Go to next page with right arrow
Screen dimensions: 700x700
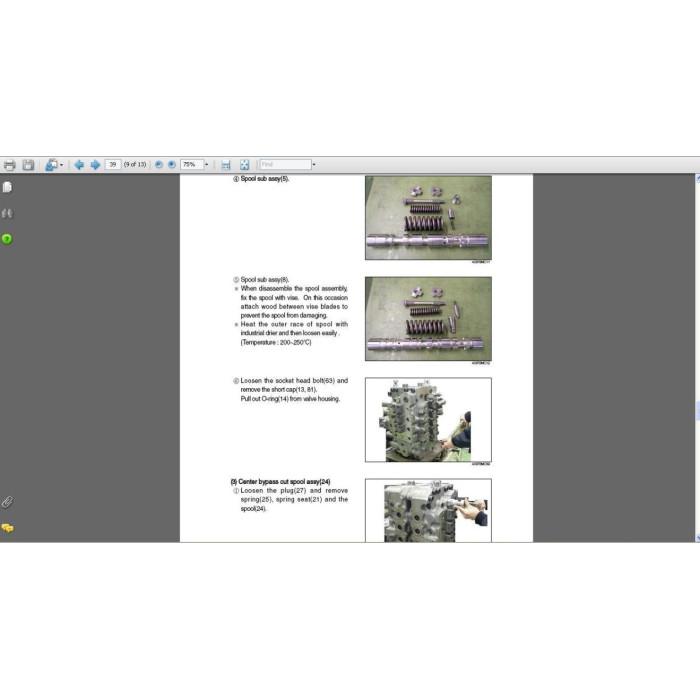[95, 165]
